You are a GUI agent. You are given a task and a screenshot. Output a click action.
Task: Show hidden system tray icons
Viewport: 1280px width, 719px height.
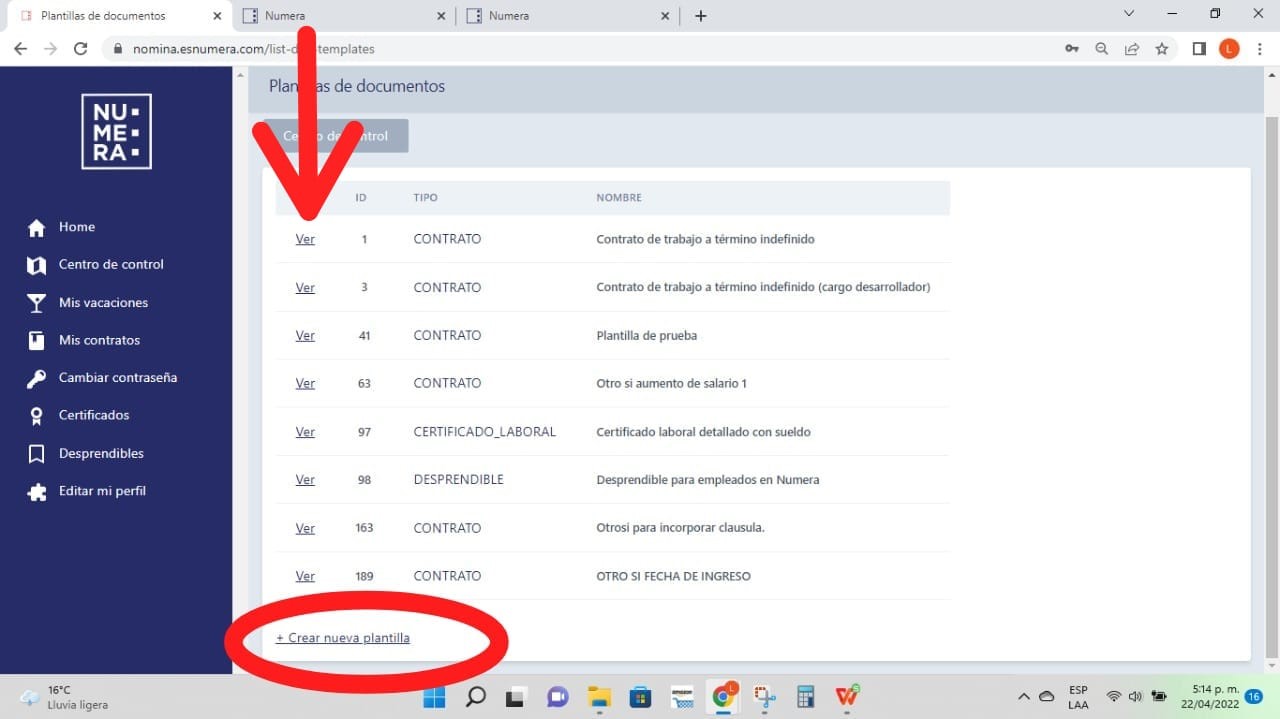point(1023,696)
